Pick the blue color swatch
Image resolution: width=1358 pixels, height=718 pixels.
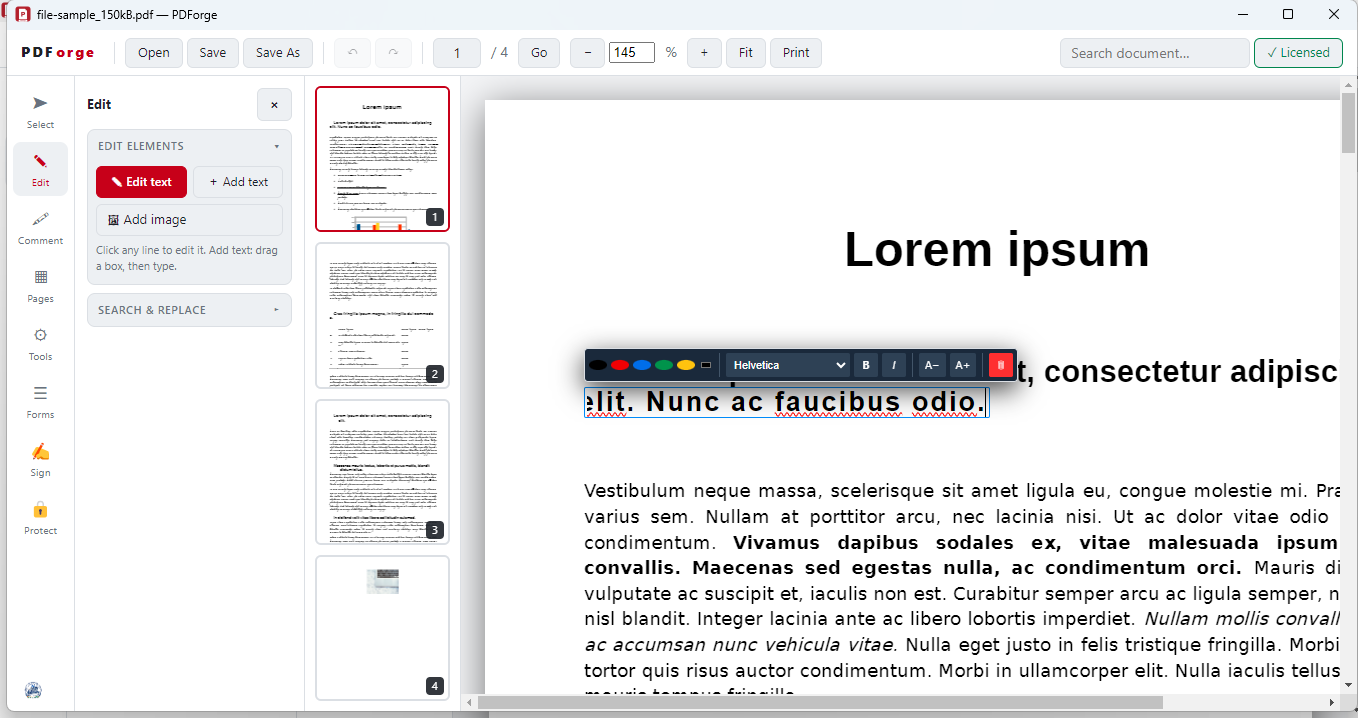tap(641, 365)
